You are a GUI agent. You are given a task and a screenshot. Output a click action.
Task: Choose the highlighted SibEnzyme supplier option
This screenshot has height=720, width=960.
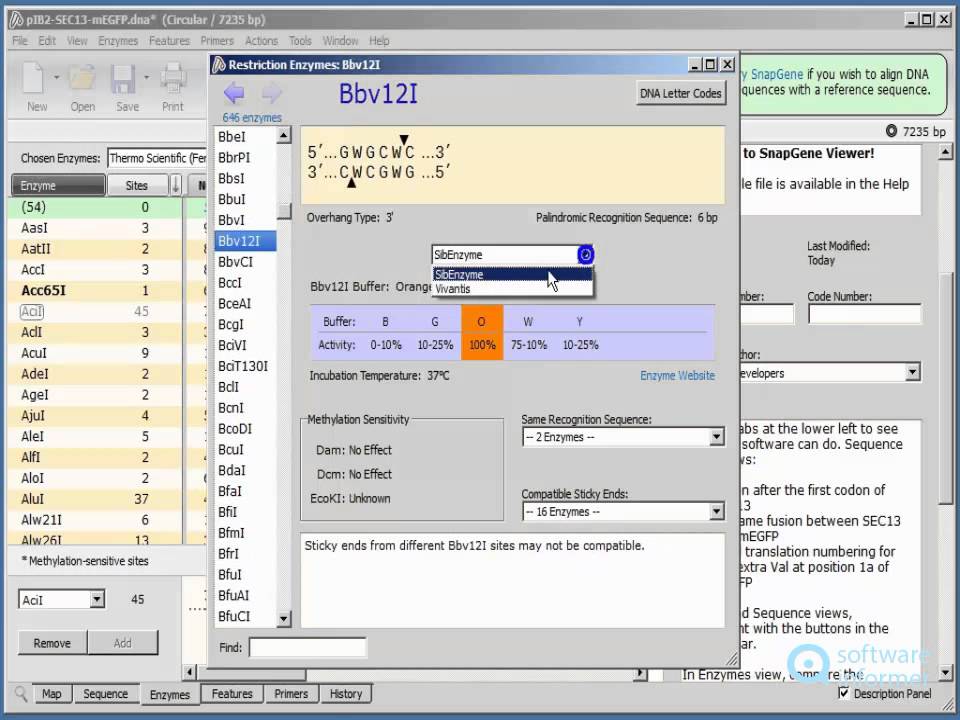[512, 274]
